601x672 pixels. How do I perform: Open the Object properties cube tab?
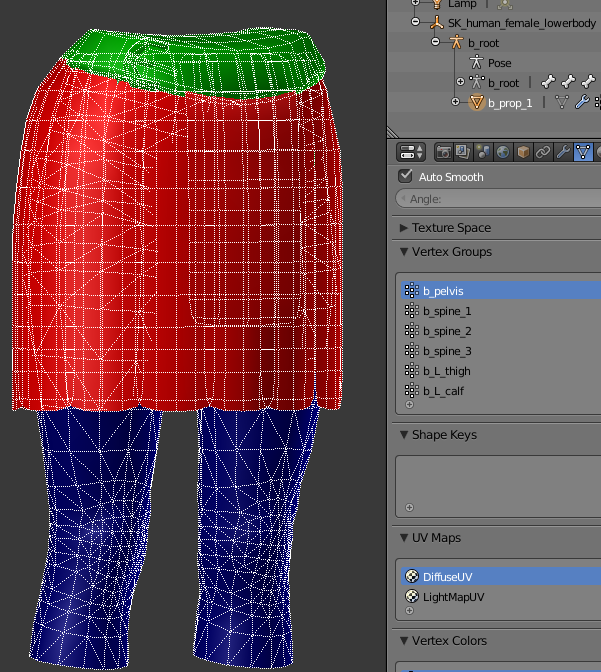click(x=523, y=152)
